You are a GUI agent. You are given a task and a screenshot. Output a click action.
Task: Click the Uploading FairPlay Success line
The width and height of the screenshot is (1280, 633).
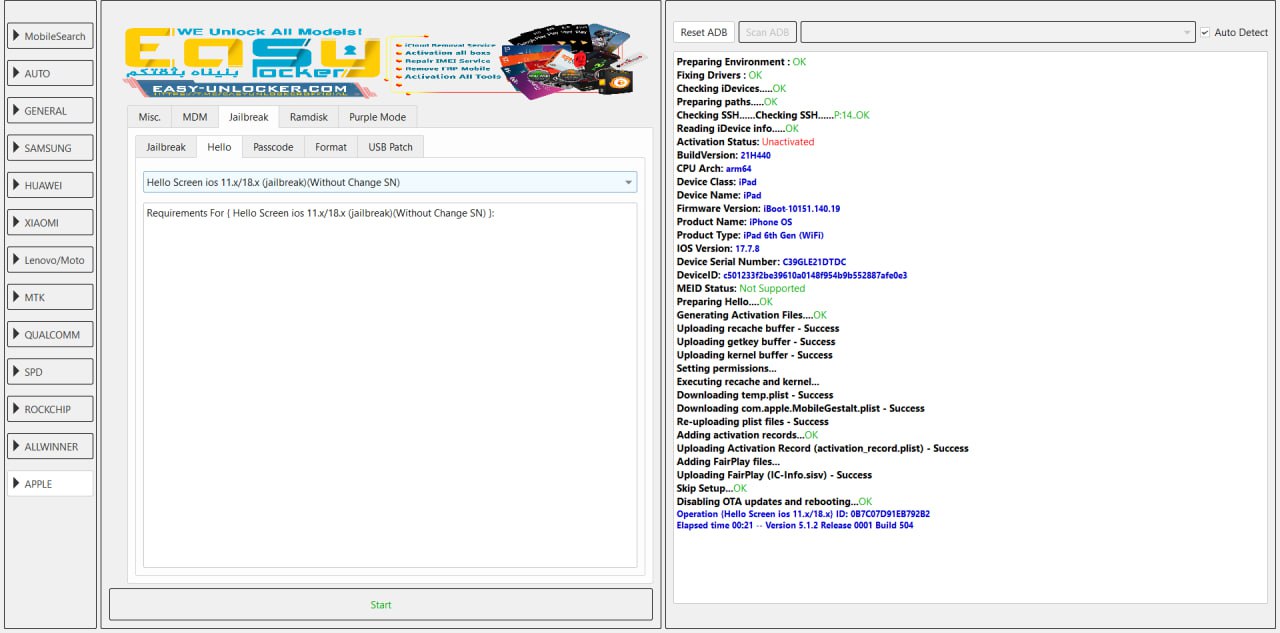point(774,475)
